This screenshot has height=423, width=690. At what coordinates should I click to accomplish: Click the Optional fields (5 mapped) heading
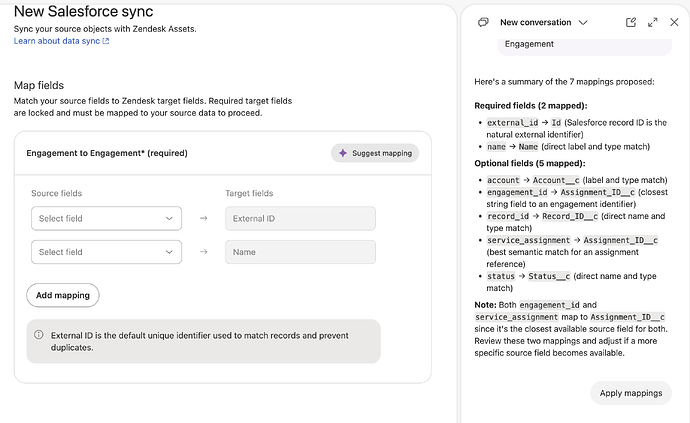[x=530, y=163]
